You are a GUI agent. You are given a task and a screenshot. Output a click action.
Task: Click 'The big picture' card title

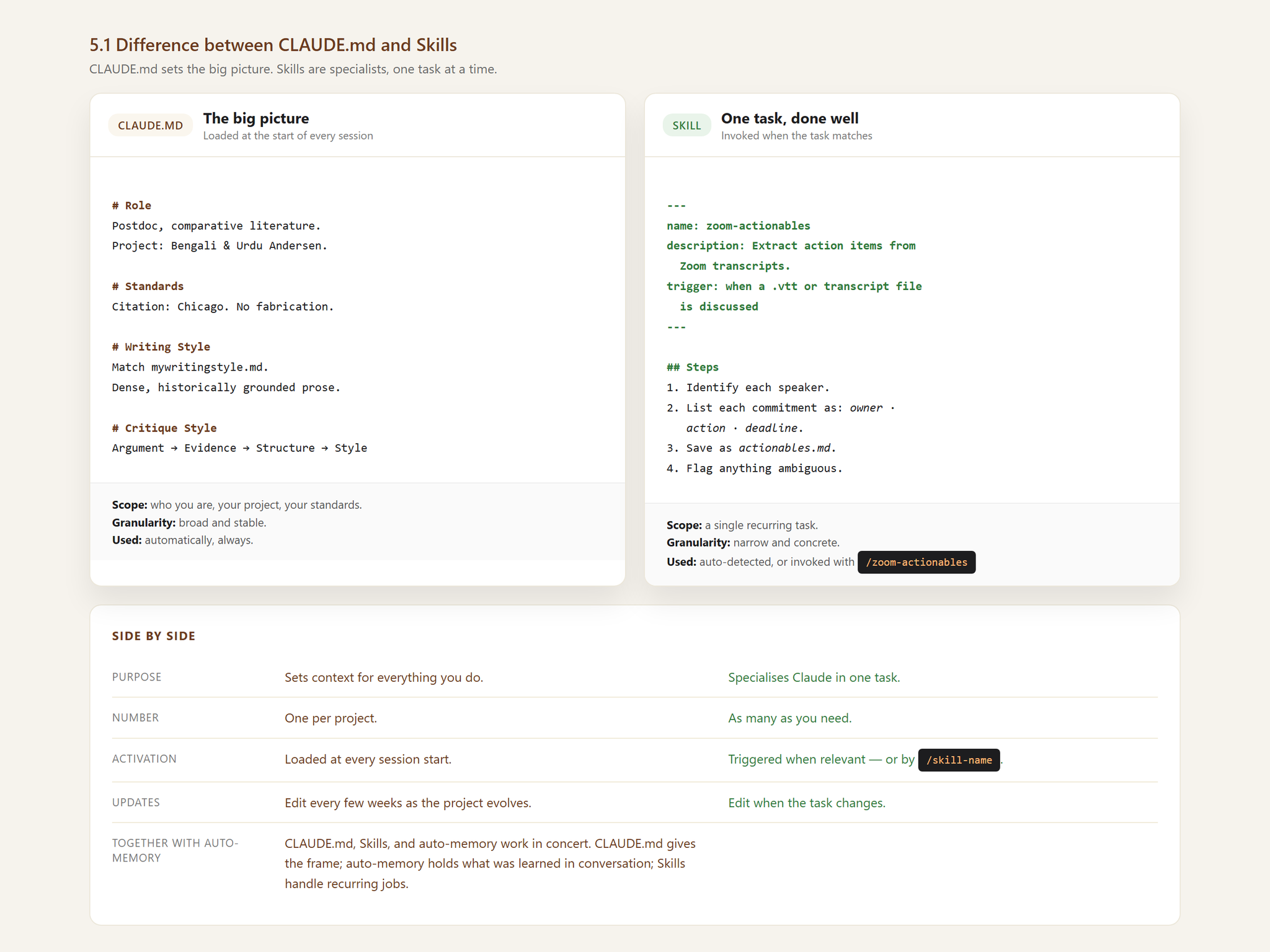pyautogui.click(x=256, y=118)
